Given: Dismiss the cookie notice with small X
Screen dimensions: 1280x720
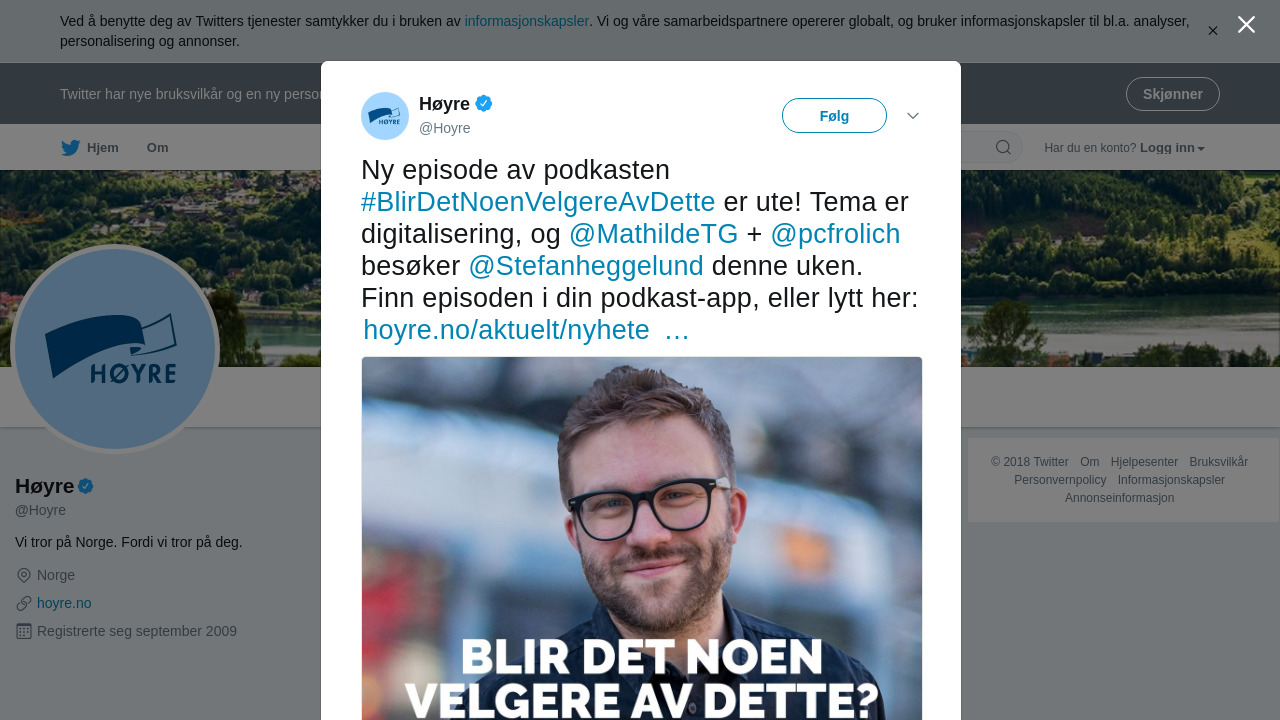Looking at the screenshot, I should tap(1213, 31).
